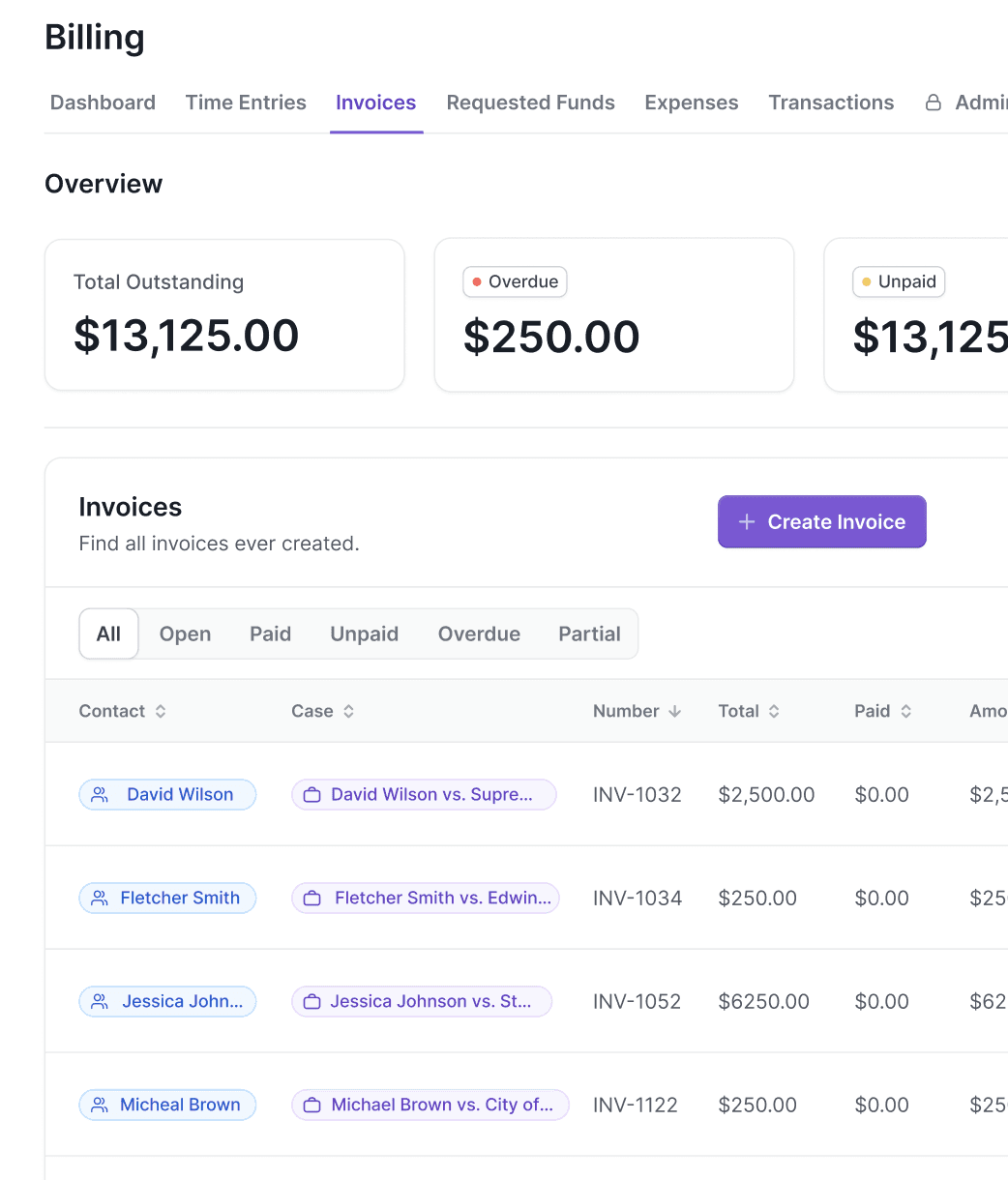Open Fletcher Smith vs. Edwin... case
Viewport: 1008px width, 1180px height.
[426, 899]
